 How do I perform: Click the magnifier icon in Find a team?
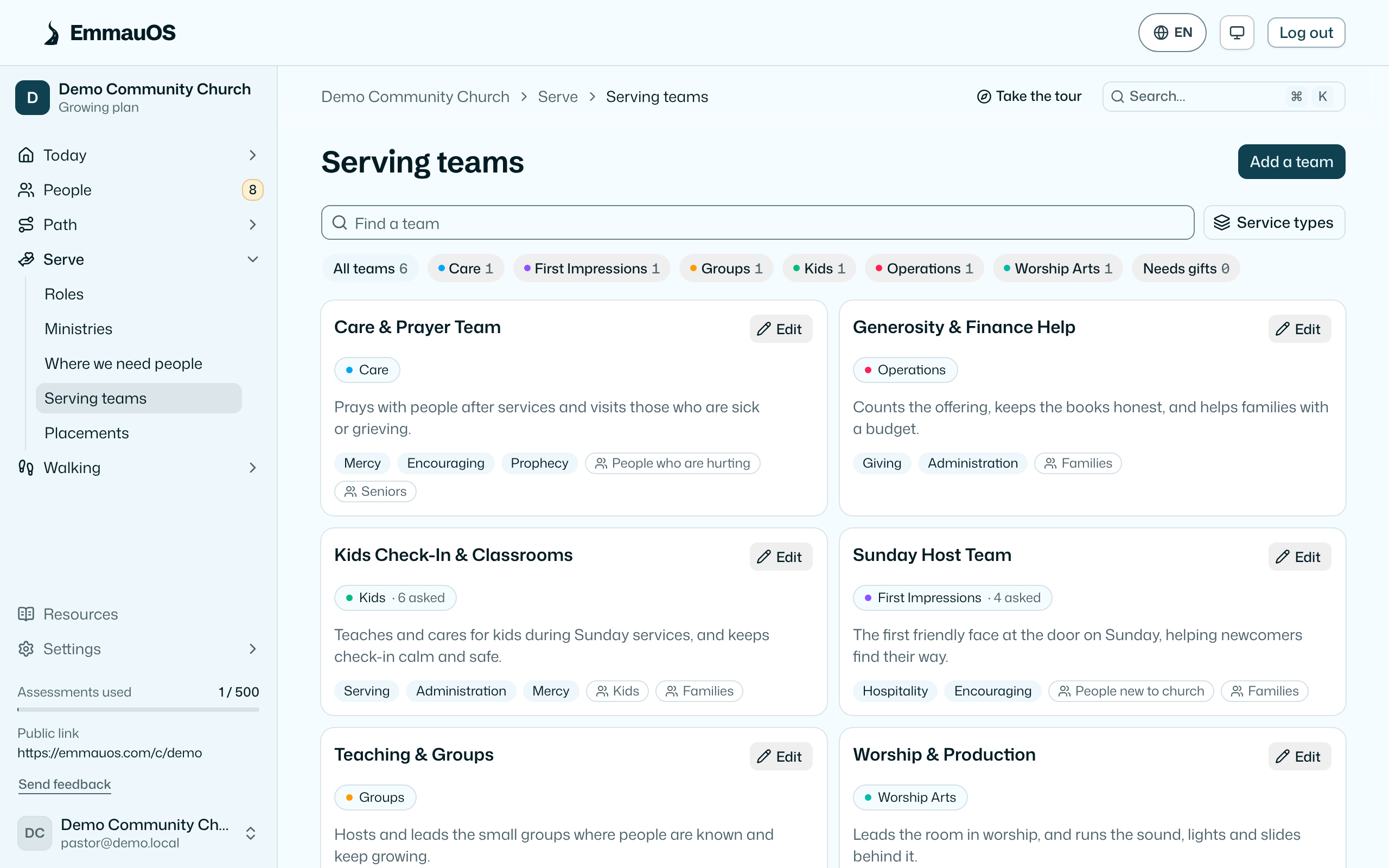coord(340,223)
